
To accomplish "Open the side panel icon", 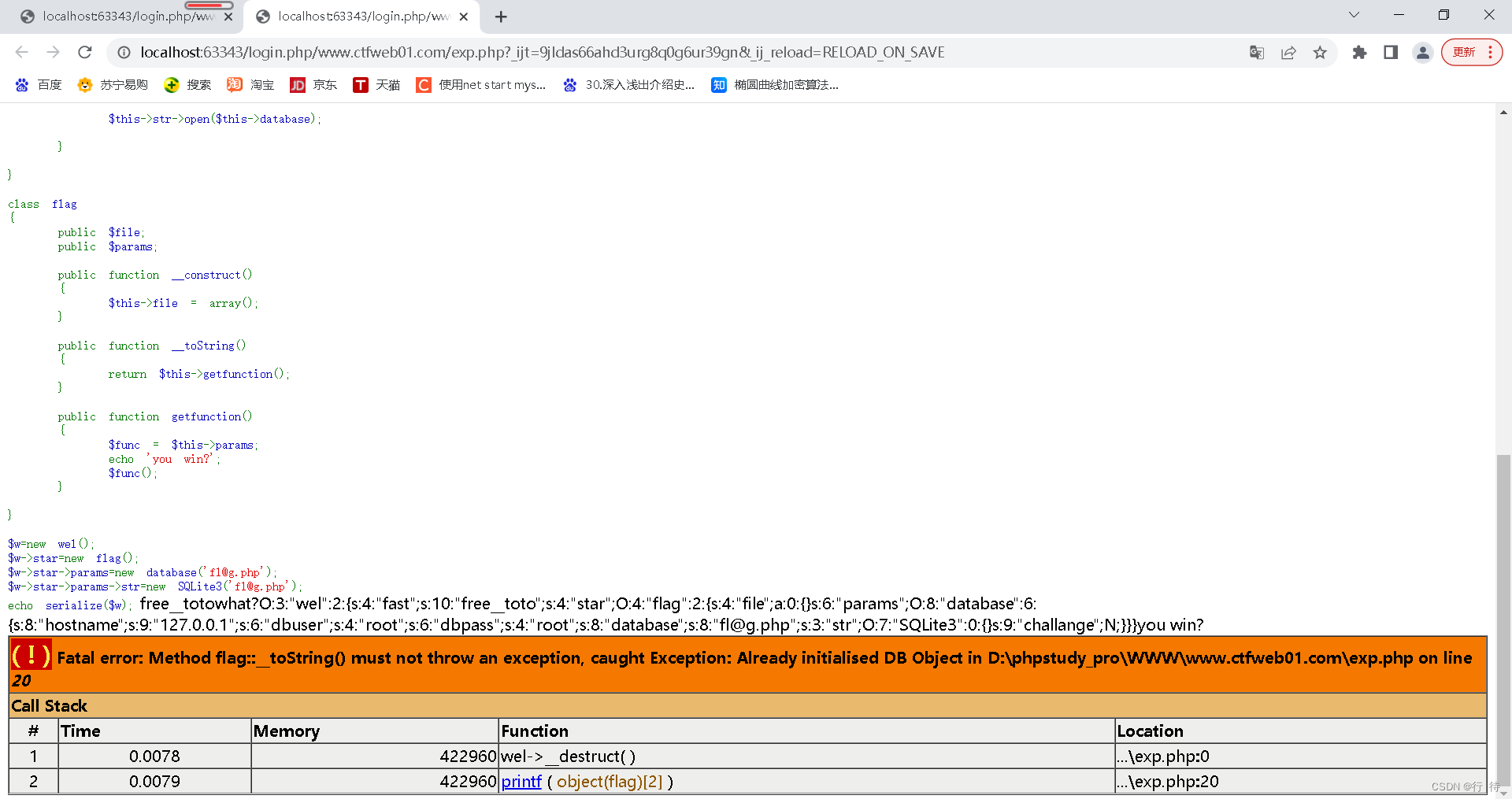I will point(1391,52).
